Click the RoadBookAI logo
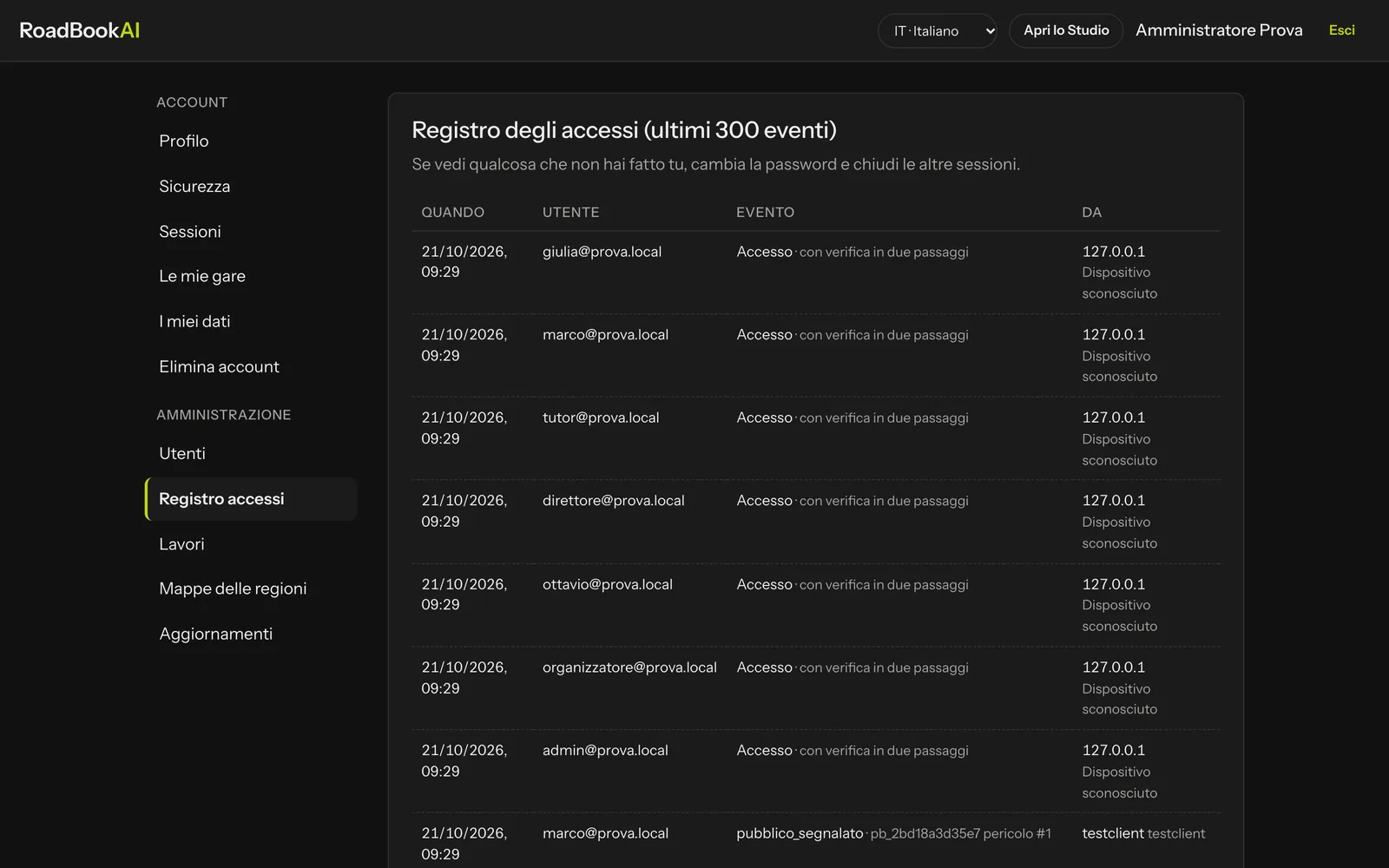This screenshot has height=868, width=1389. [x=80, y=30]
